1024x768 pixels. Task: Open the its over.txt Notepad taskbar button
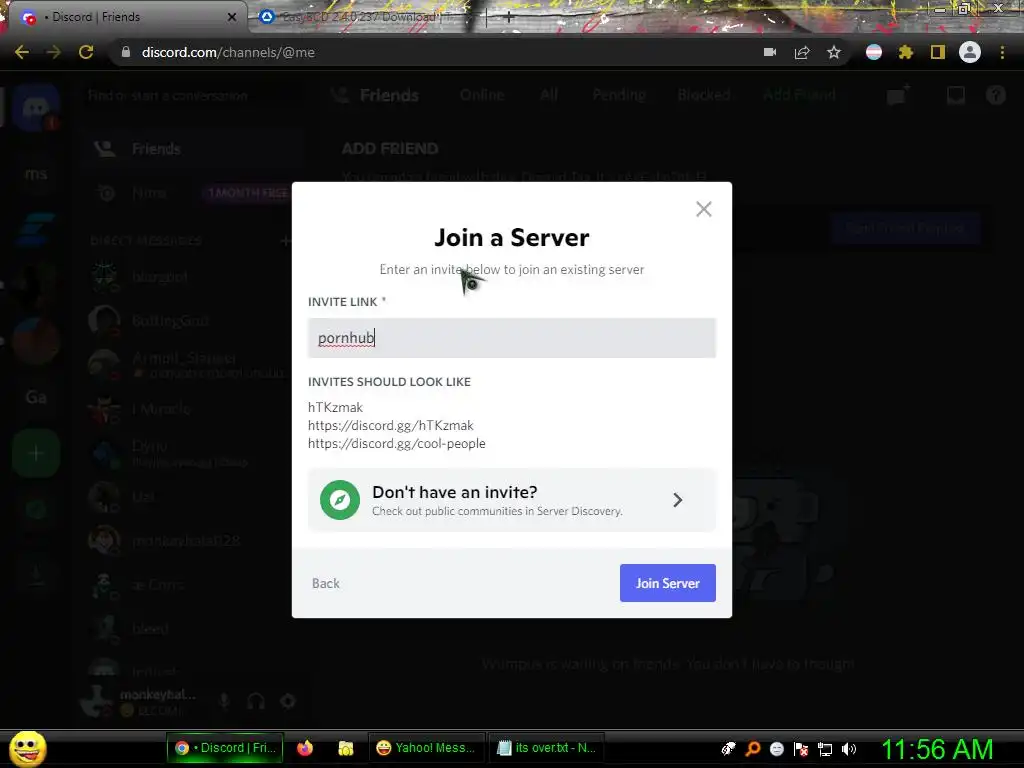click(547, 748)
